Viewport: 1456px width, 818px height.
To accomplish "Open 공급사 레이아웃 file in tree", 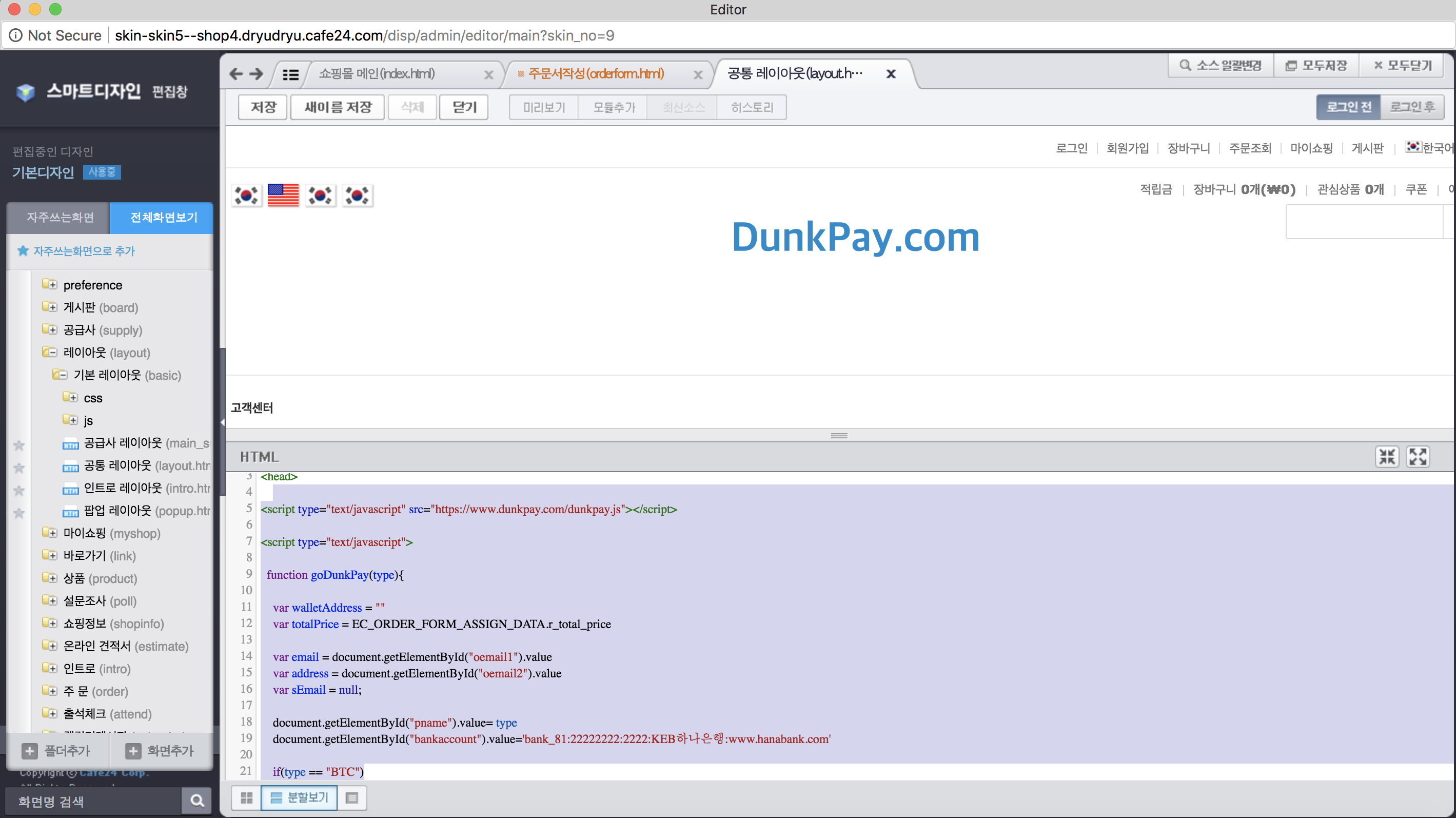I will click(137, 443).
